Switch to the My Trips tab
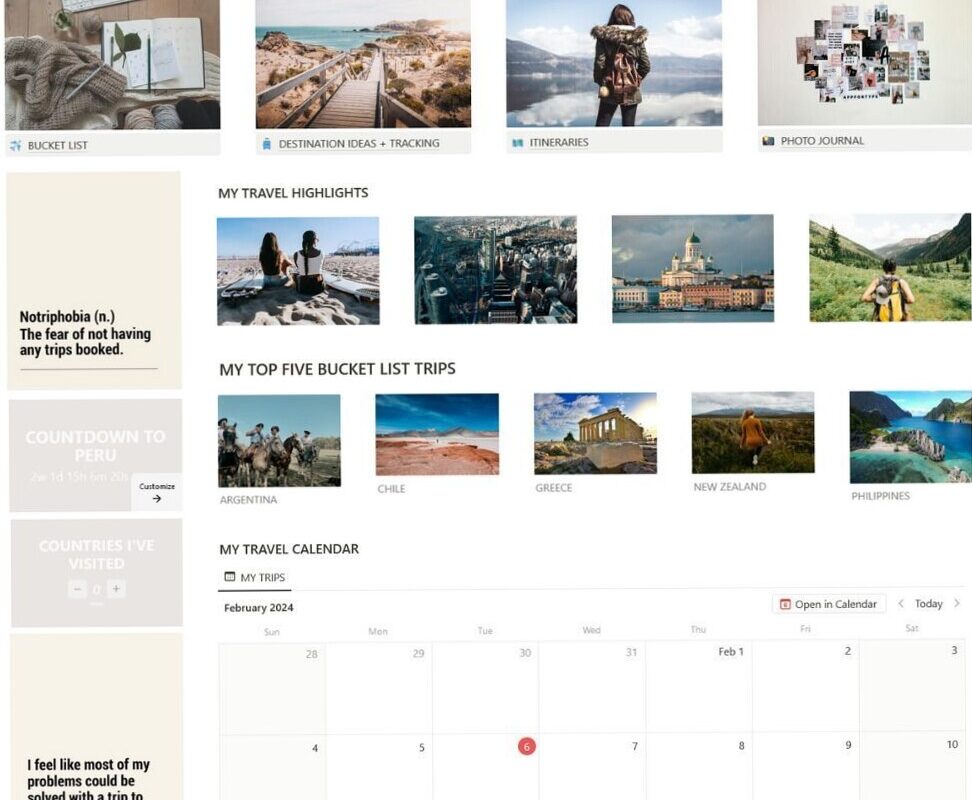Viewport: 972px width, 800px height. 256,577
